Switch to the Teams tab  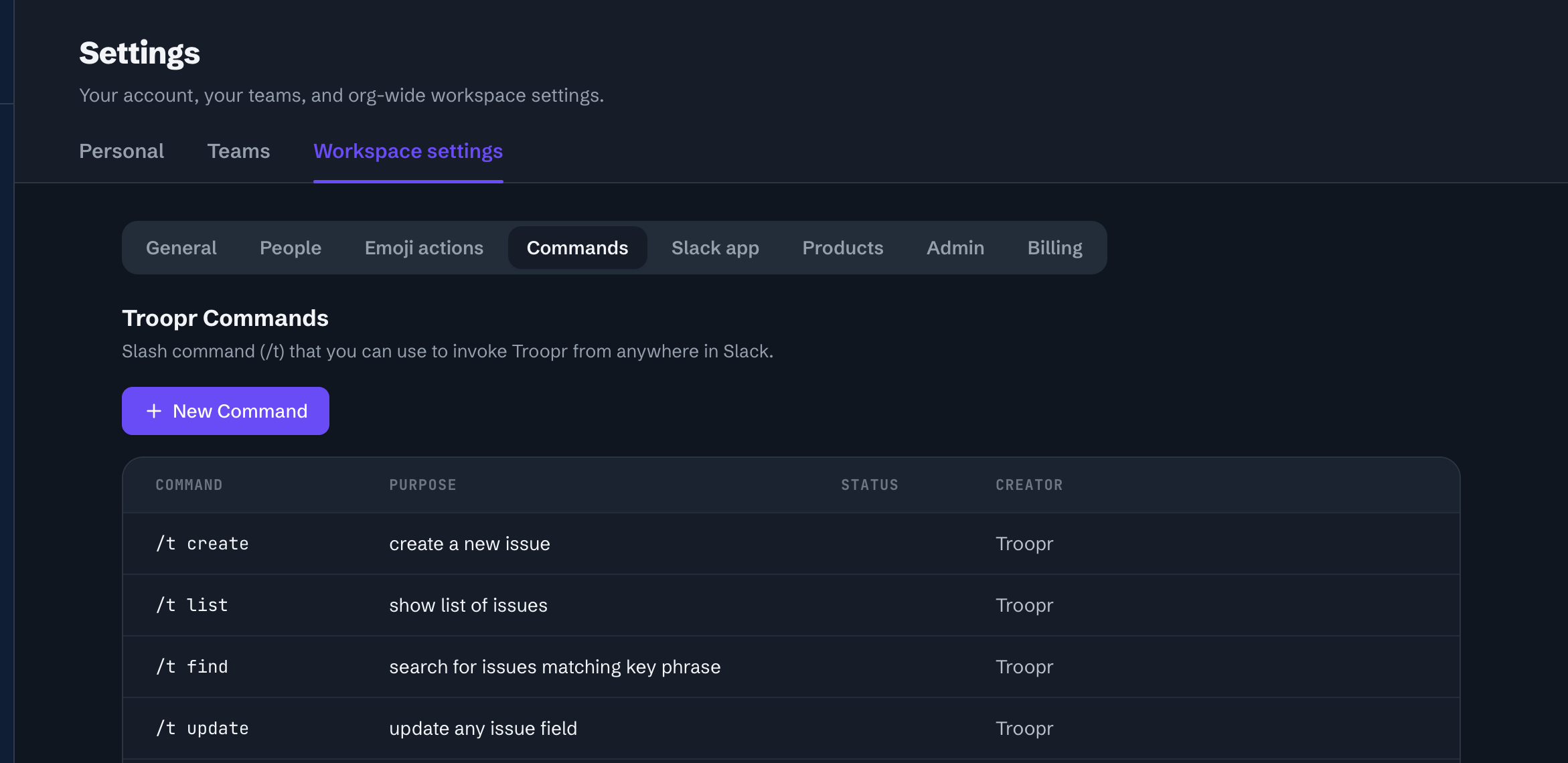[238, 151]
